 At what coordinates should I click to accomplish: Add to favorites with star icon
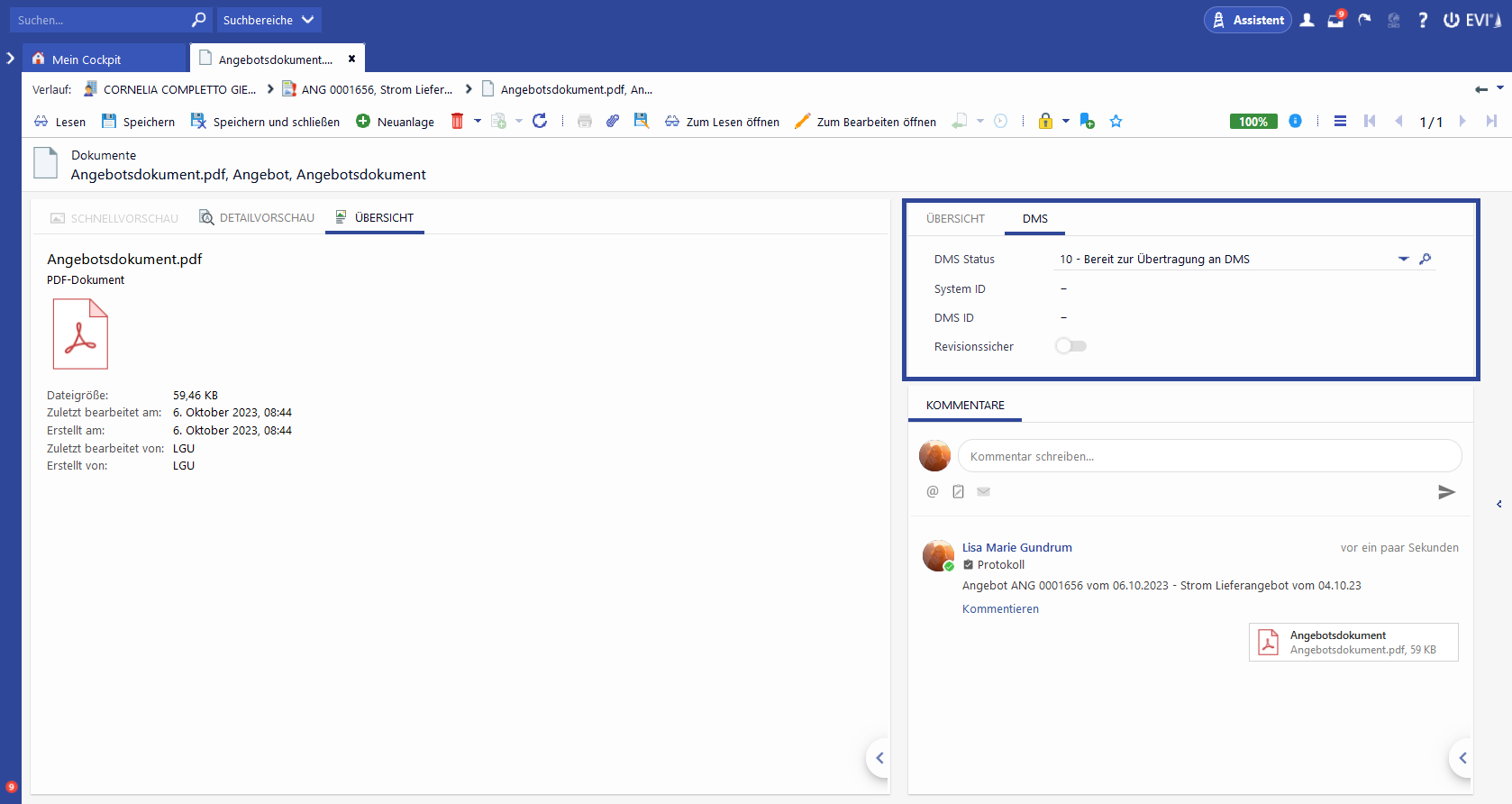coord(1116,121)
